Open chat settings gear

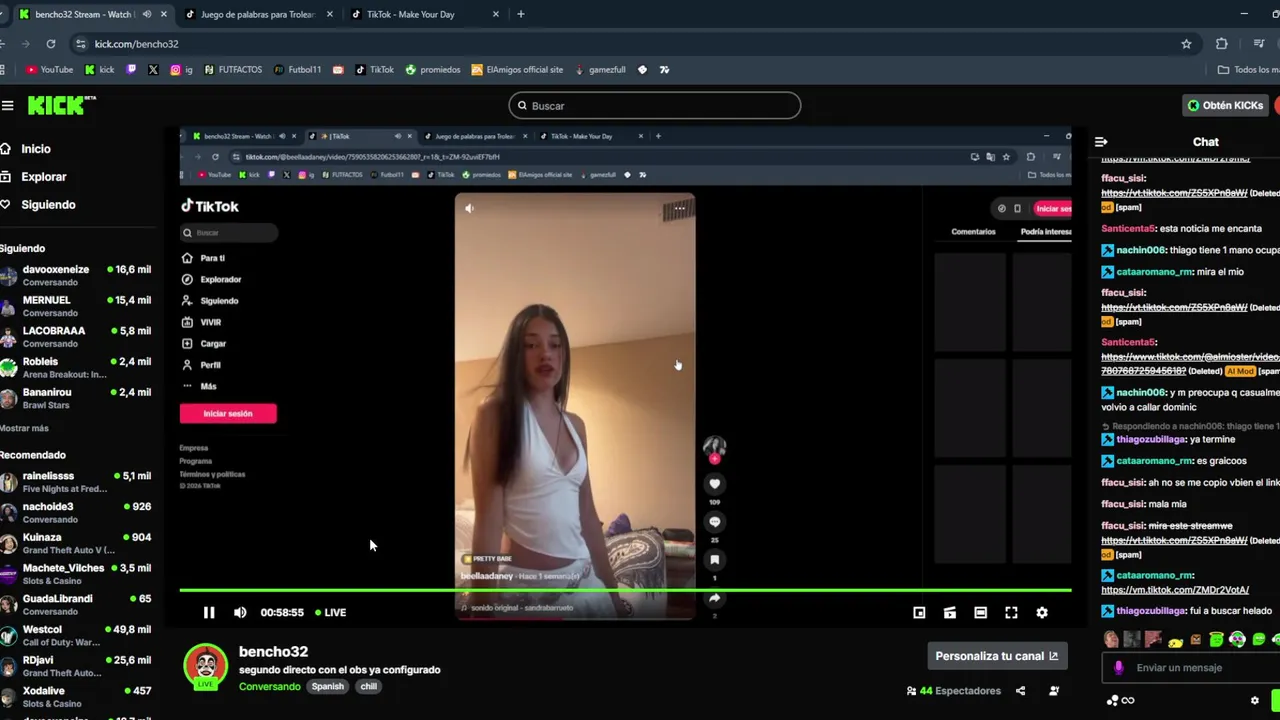(x=1255, y=700)
